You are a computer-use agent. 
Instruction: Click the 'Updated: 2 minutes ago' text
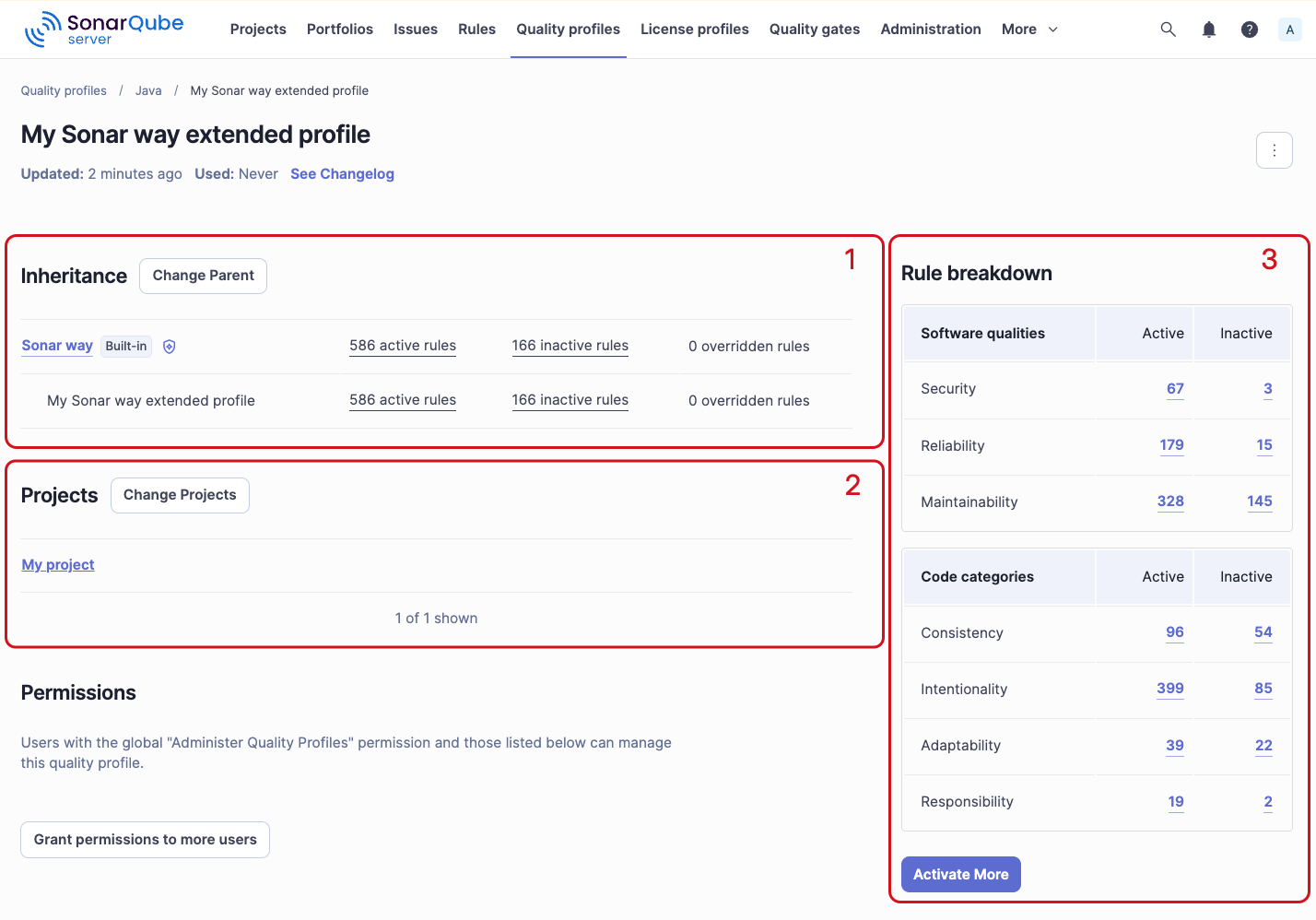click(101, 174)
